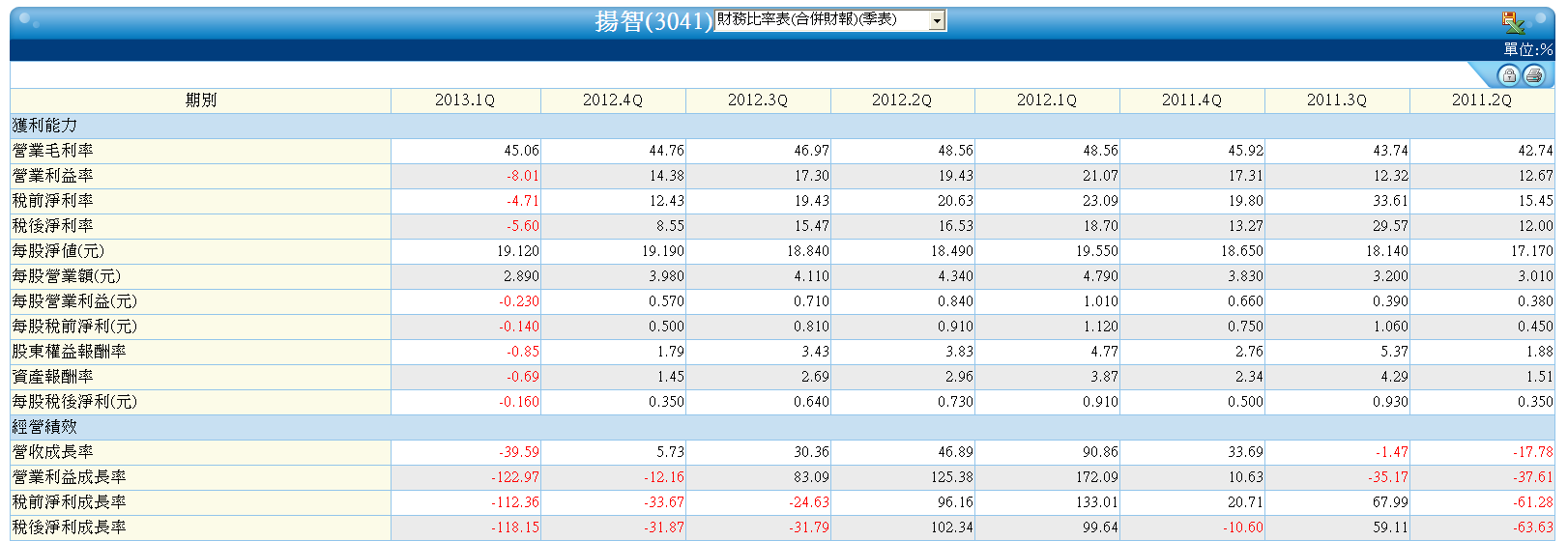Click the 營業利益成長率 row label
The width and height of the screenshot is (1568, 541).
(70, 477)
